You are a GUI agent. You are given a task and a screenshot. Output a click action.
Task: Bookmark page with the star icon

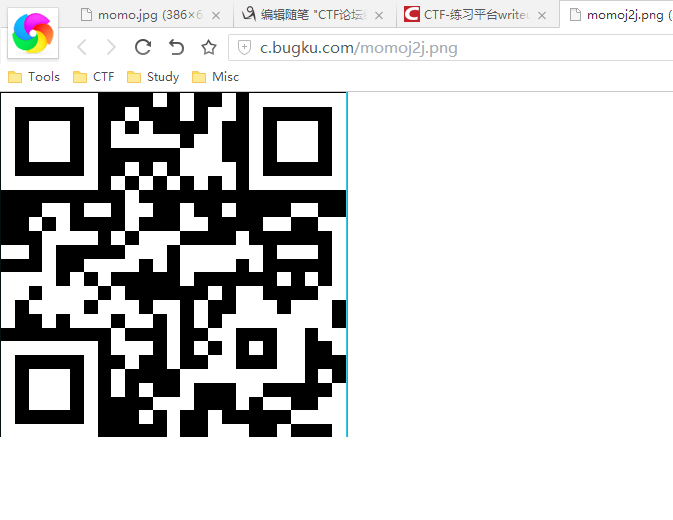[209, 47]
